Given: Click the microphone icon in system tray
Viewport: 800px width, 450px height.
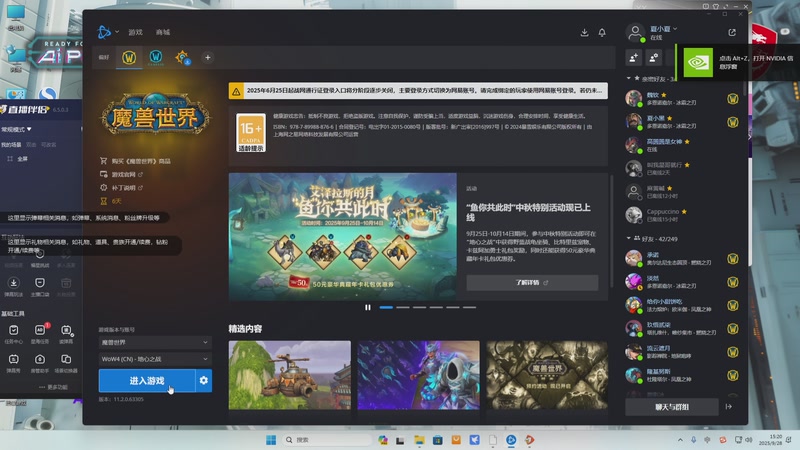Looking at the screenshot, I should pyautogui.click(x=693, y=440).
